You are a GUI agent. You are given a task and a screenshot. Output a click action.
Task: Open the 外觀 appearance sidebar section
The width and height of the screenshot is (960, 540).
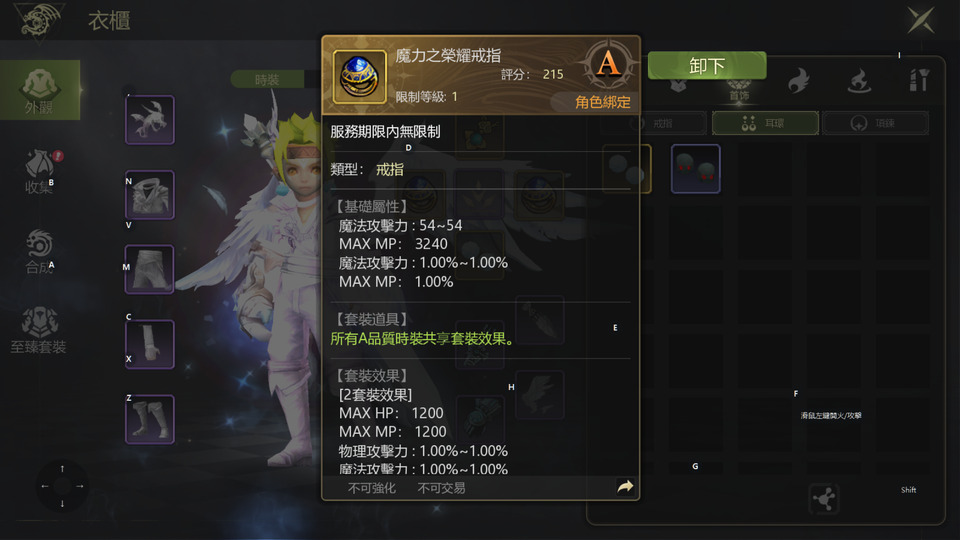pos(40,90)
